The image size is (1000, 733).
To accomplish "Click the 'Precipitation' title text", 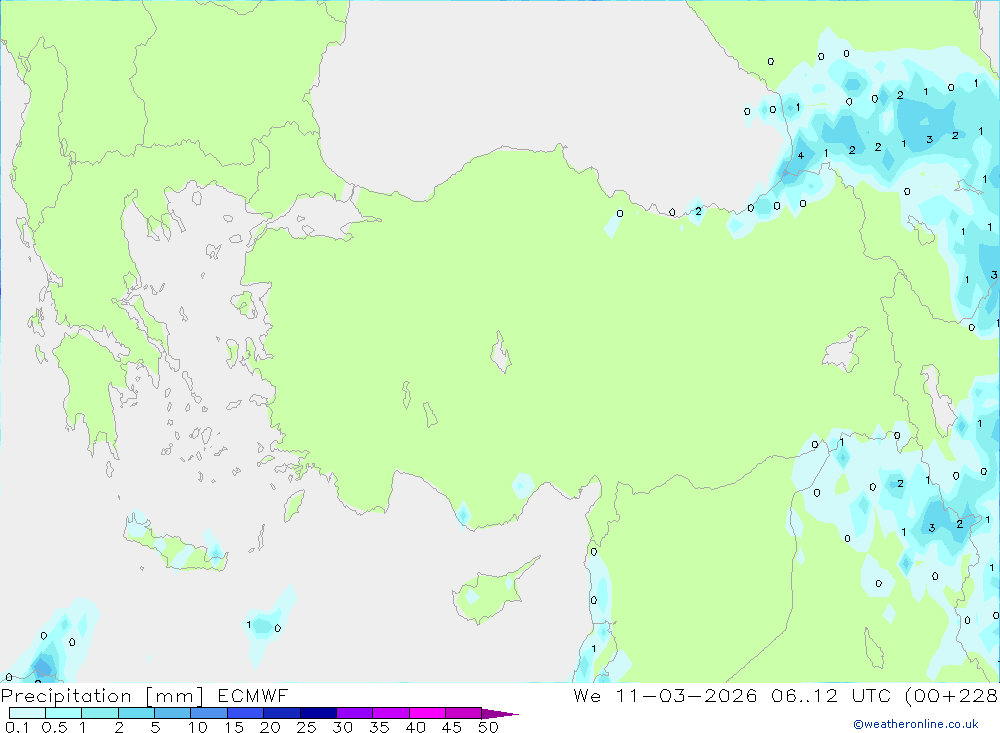I will pyautogui.click(x=66, y=696).
